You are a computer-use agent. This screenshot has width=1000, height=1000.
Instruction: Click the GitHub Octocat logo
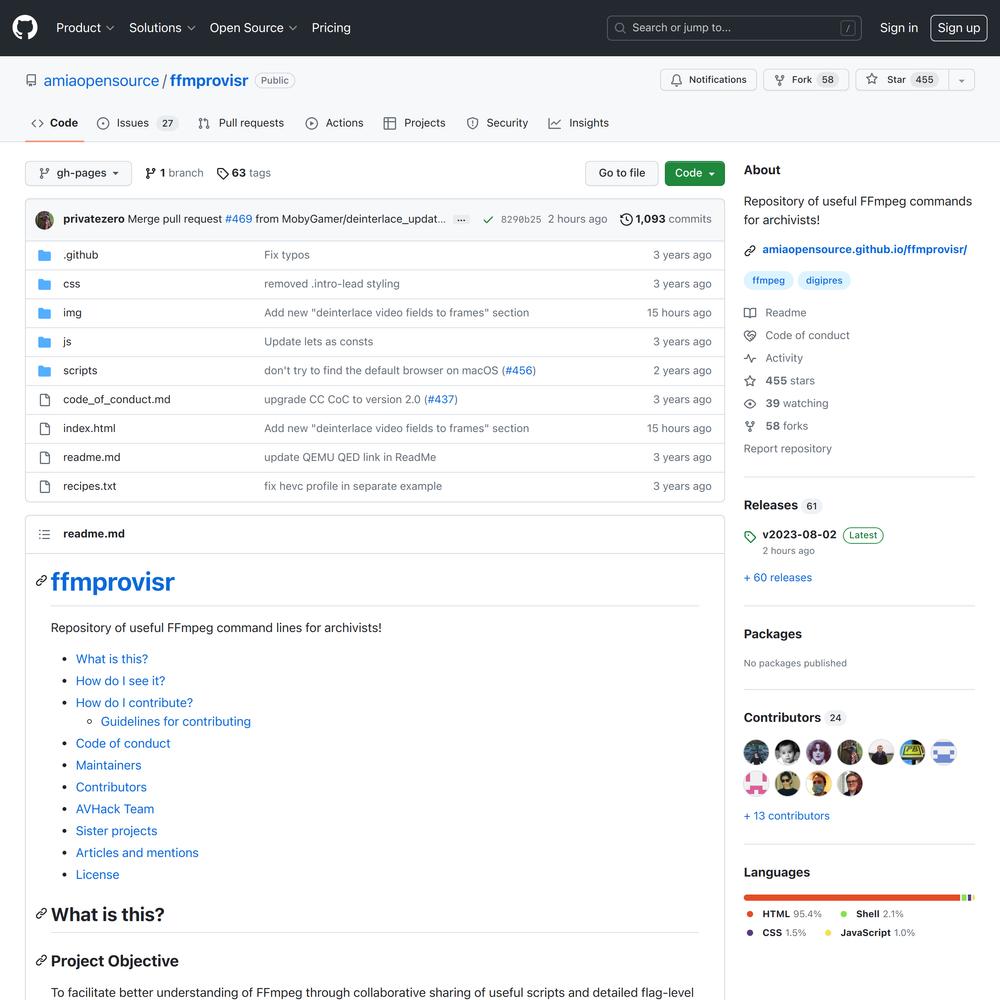tap(25, 27)
